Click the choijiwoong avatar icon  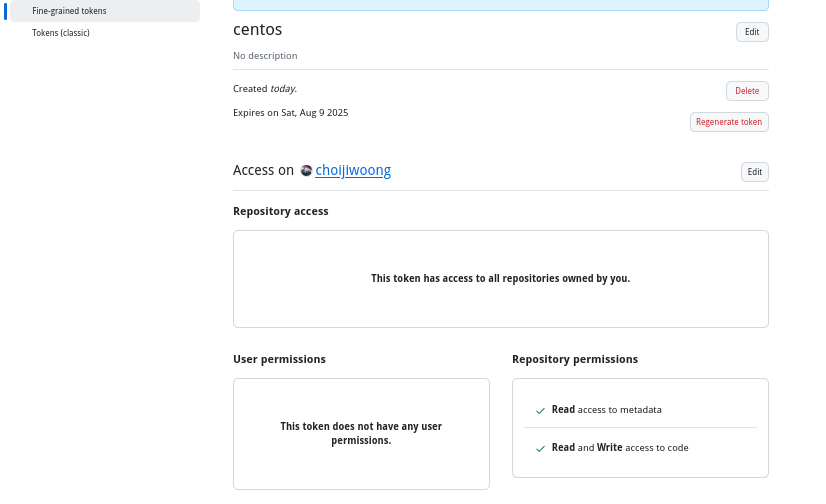306,171
